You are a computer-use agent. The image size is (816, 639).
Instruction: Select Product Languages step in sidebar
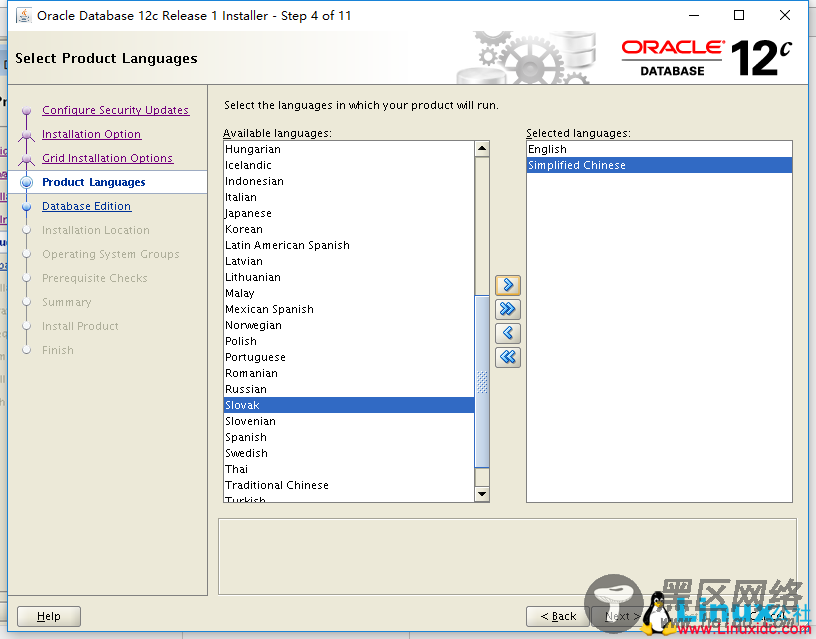94,182
